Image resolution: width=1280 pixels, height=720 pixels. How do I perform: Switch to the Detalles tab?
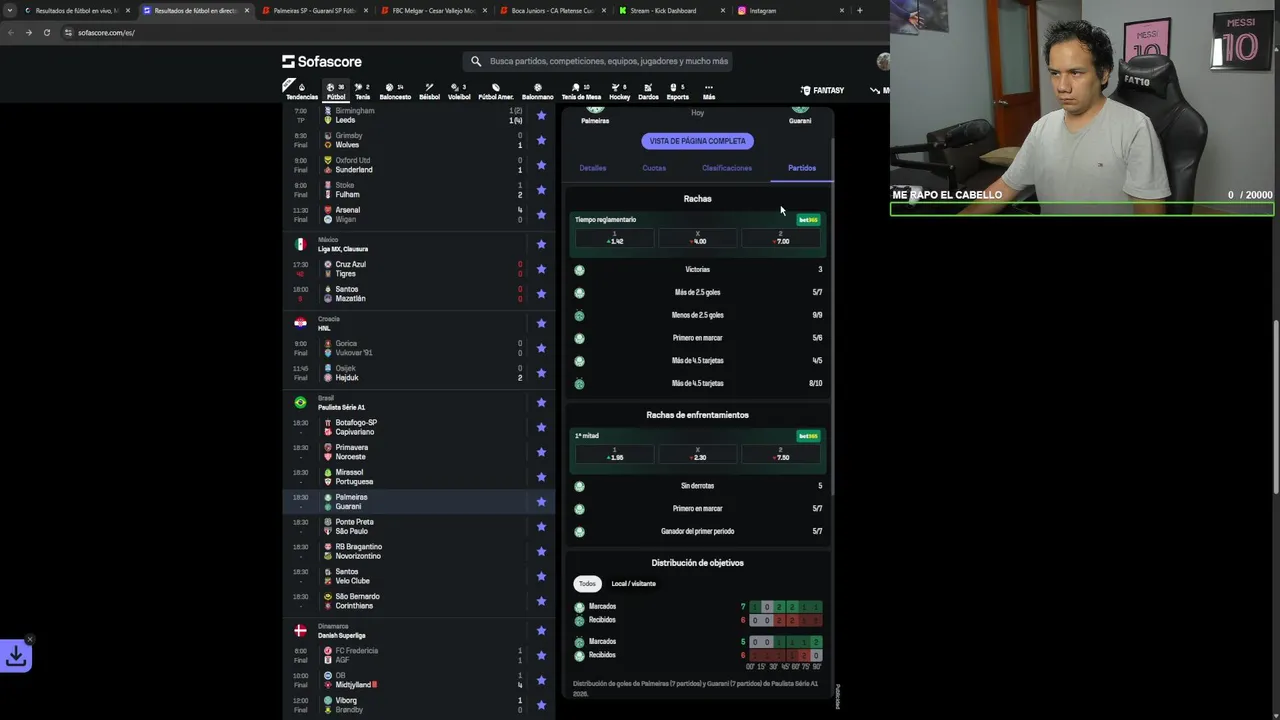593,168
